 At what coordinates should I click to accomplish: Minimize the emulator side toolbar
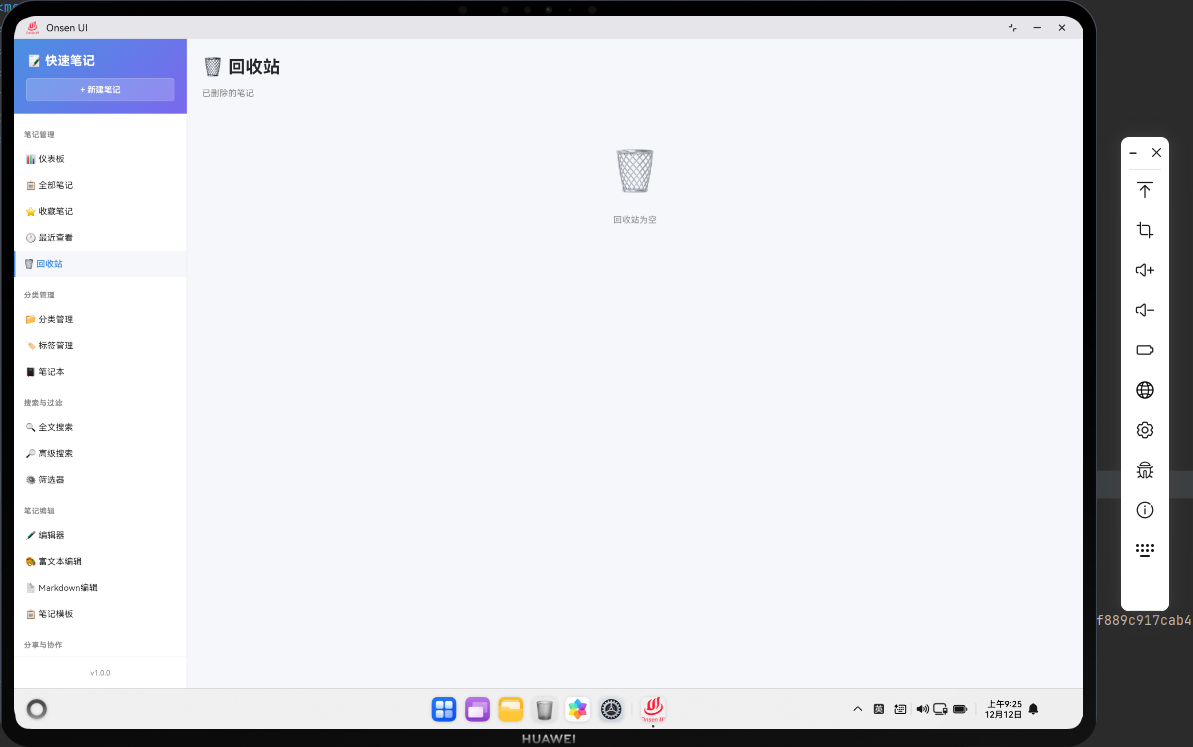[x=1133, y=153]
